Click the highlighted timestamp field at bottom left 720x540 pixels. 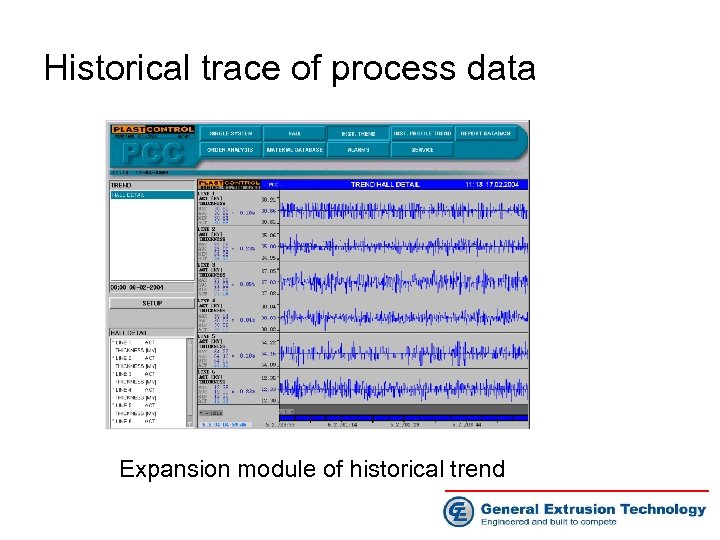point(225,425)
